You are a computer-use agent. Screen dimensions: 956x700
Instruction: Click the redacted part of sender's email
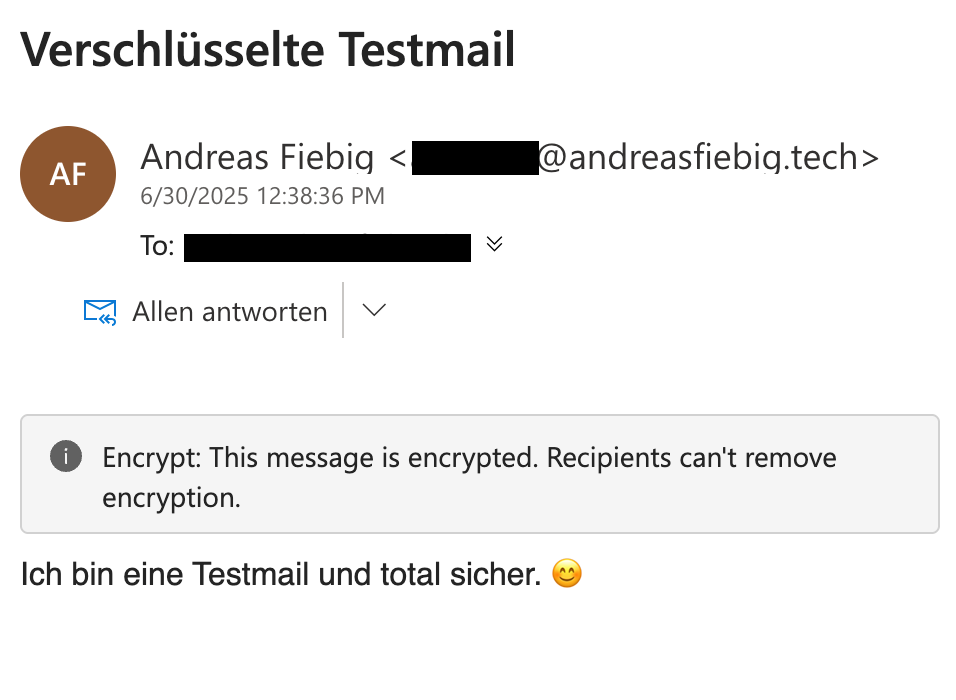point(475,159)
